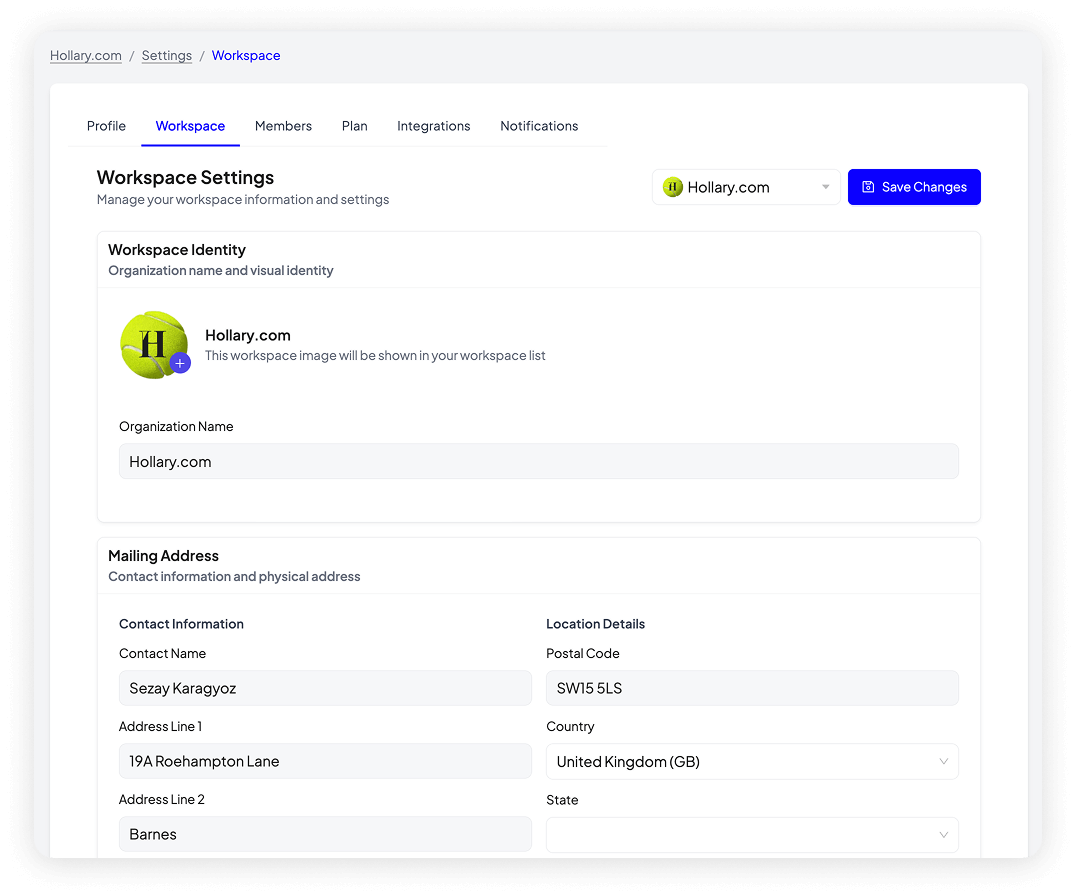
Task: Focus the Contact Name field
Action: pos(325,688)
